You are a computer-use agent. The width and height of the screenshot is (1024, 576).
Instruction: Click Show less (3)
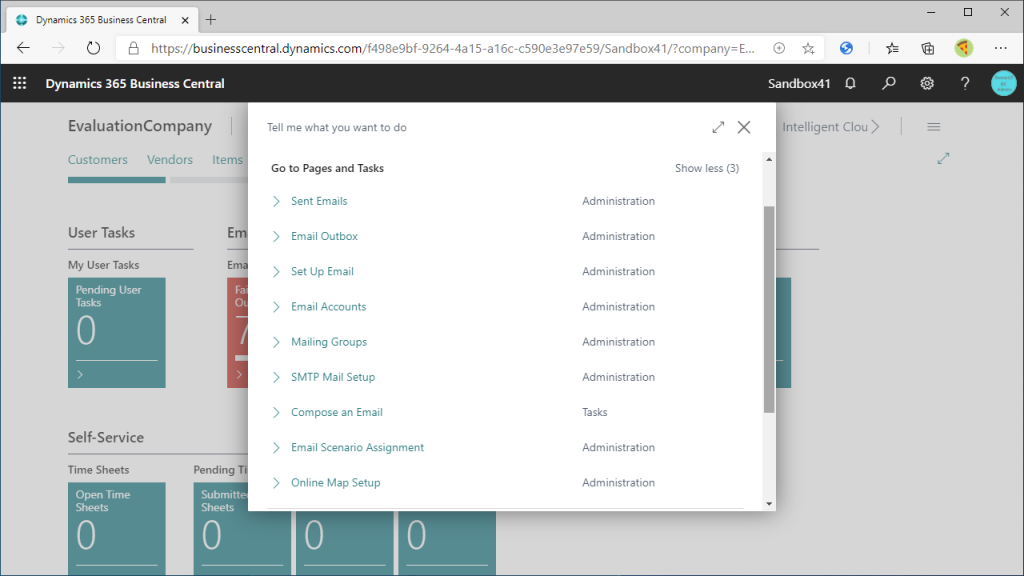click(707, 168)
